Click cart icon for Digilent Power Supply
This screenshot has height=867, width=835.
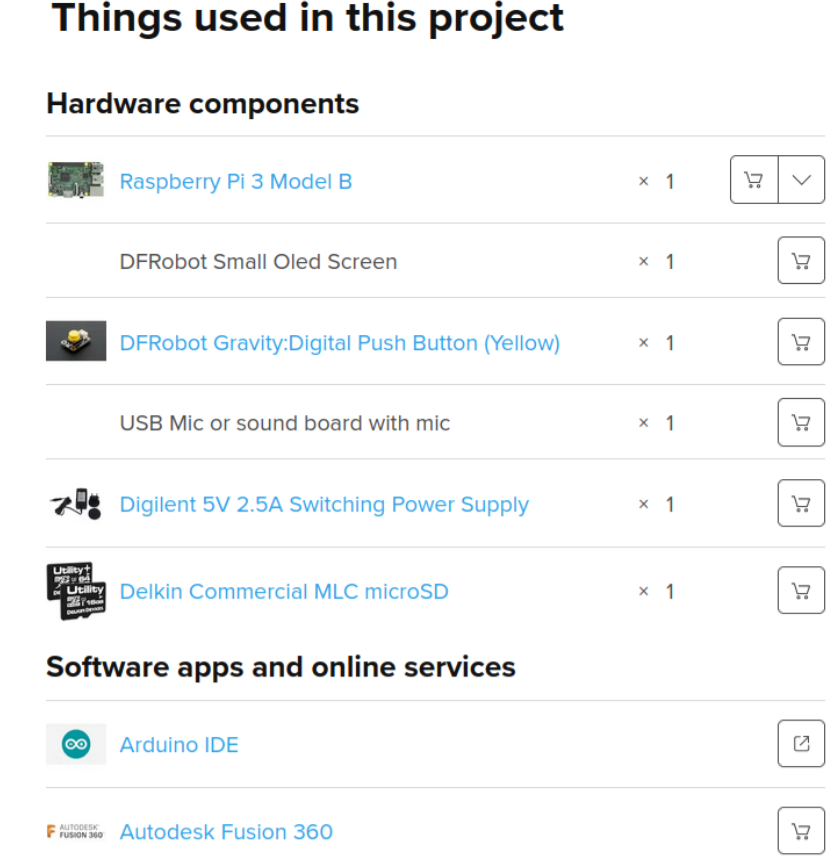[x=801, y=503]
